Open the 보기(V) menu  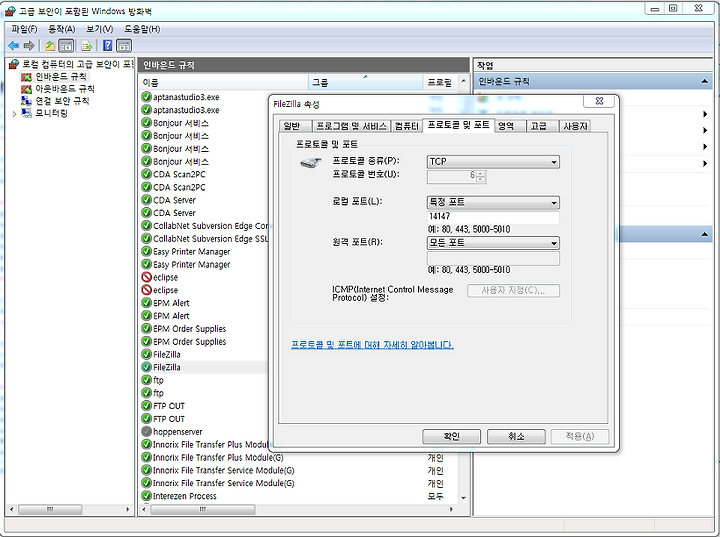100,29
